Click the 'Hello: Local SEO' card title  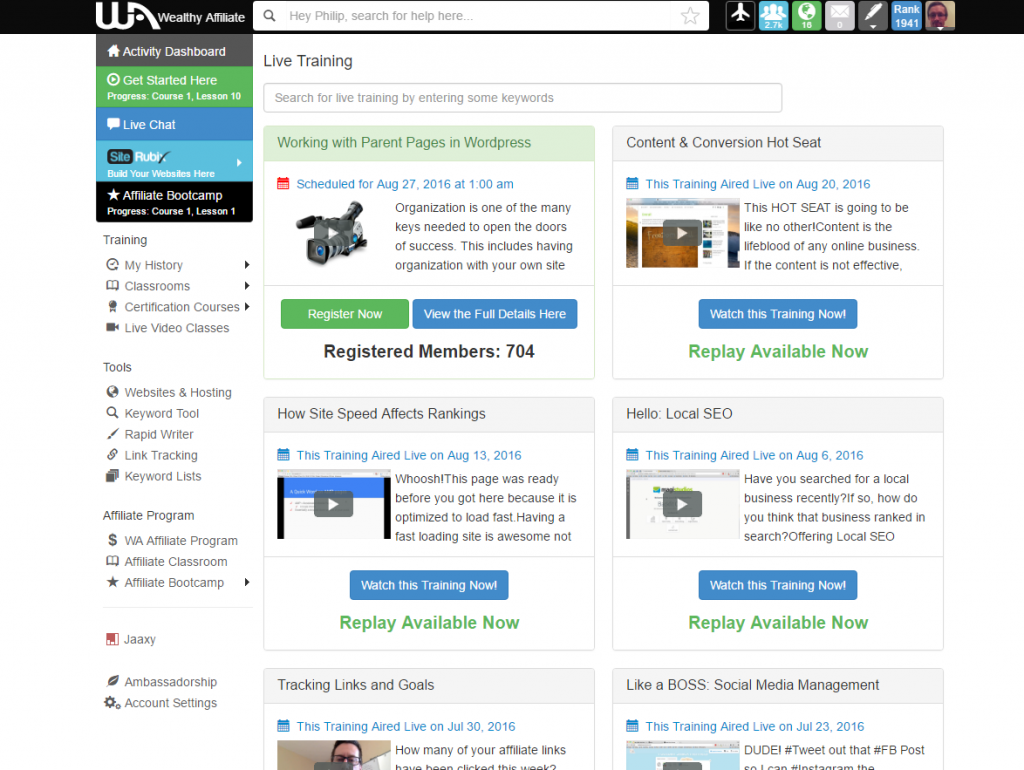679,413
